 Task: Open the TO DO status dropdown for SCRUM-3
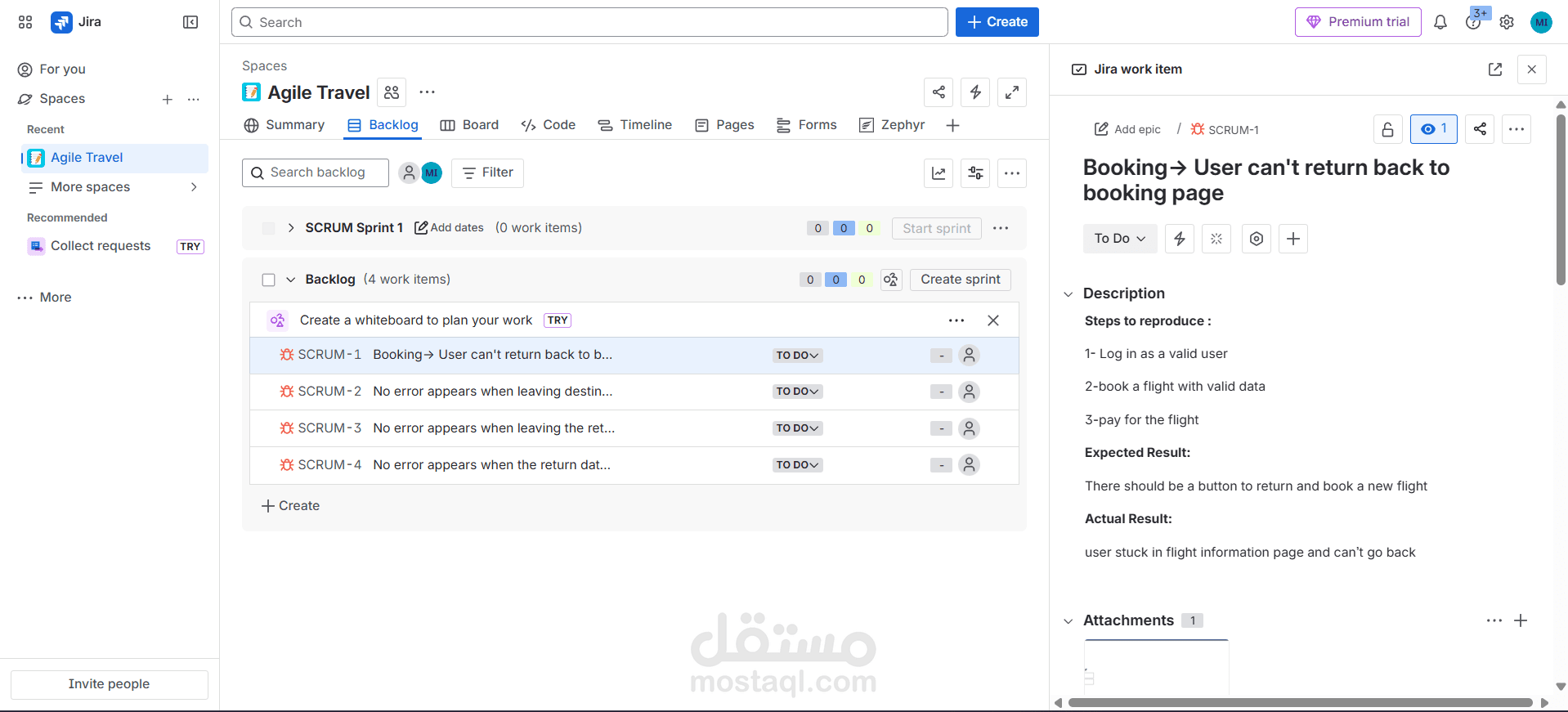[x=797, y=428]
